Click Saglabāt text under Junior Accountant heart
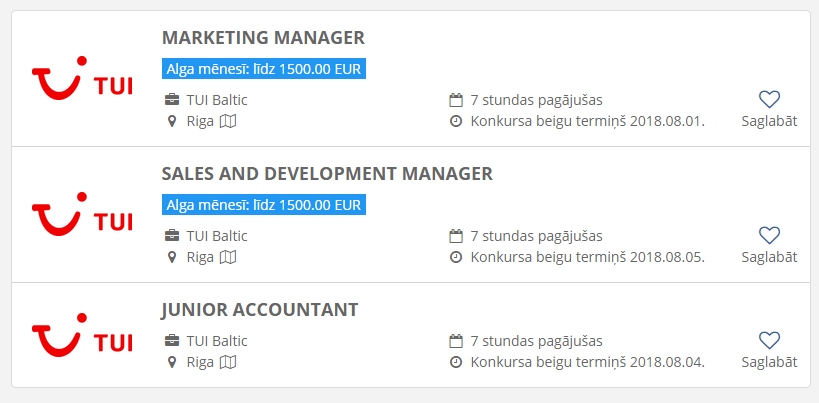Screen dimensions: 819x403 pyautogui.click(x=769, y=362)
